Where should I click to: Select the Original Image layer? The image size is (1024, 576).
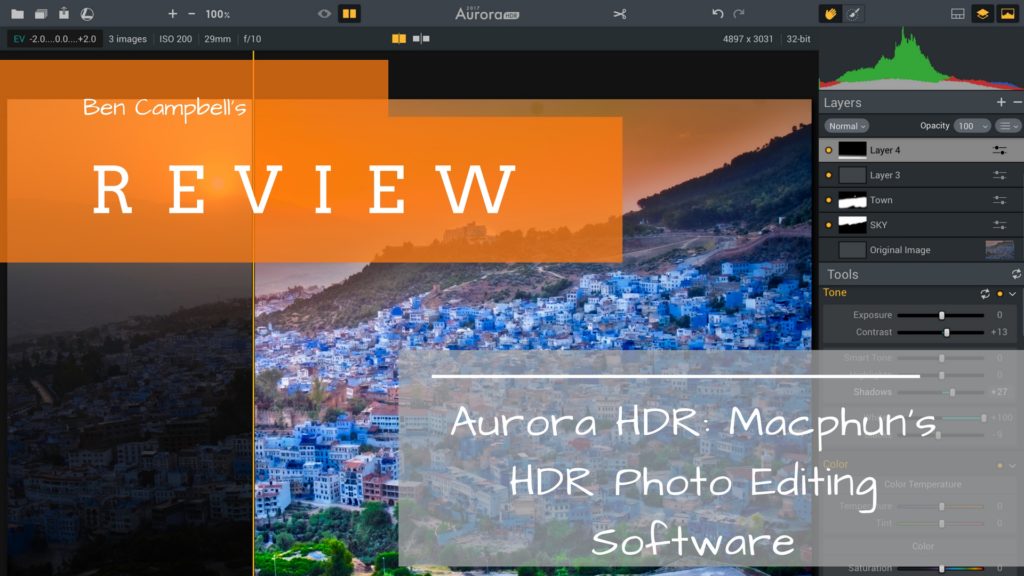pos(921,249)
